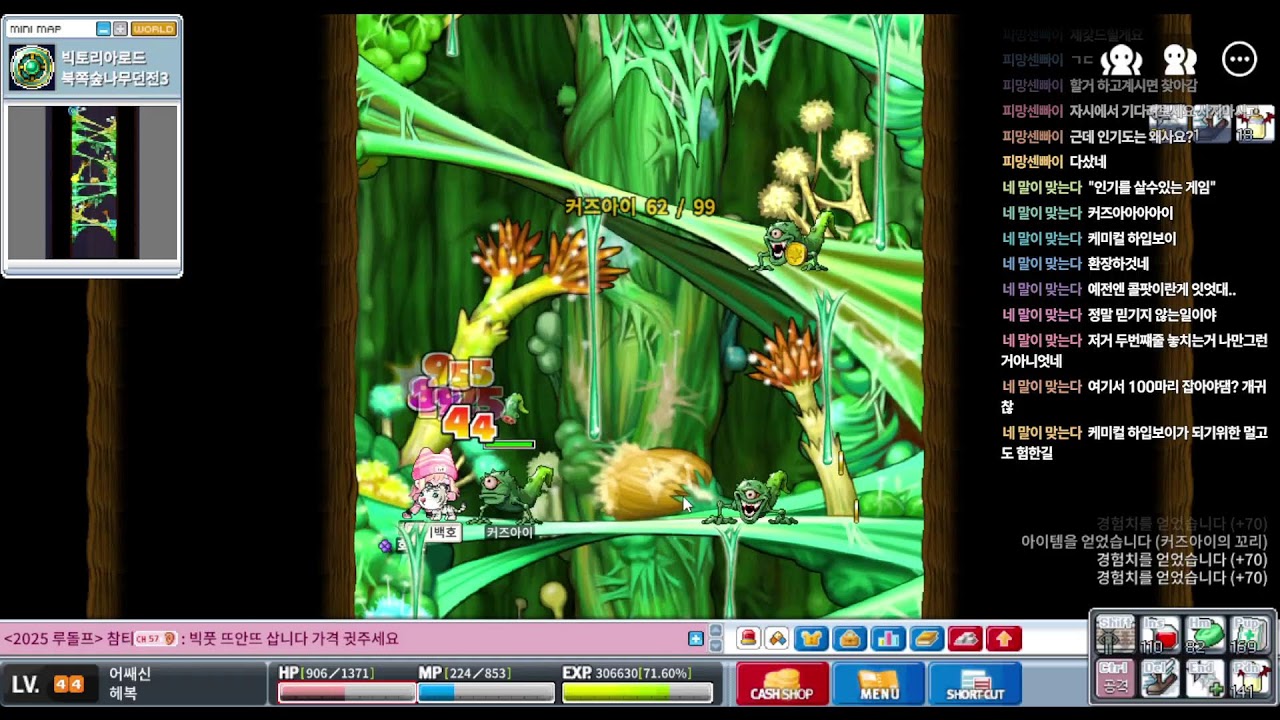The image size is (1280, 720).
Task: Click the chat line 다샀네
Action: tap(1087, 161)
